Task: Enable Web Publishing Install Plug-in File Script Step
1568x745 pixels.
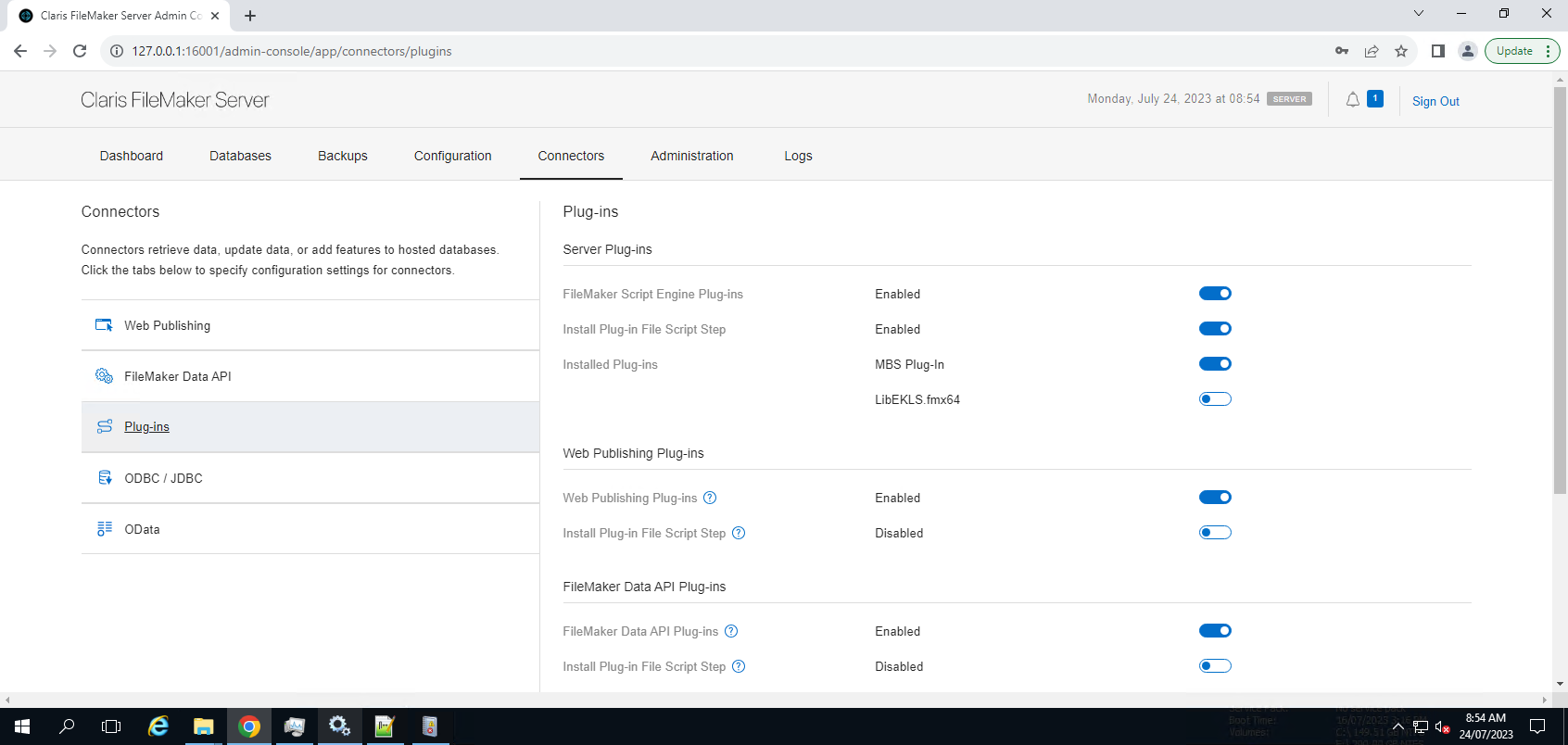Action: 1215,533
